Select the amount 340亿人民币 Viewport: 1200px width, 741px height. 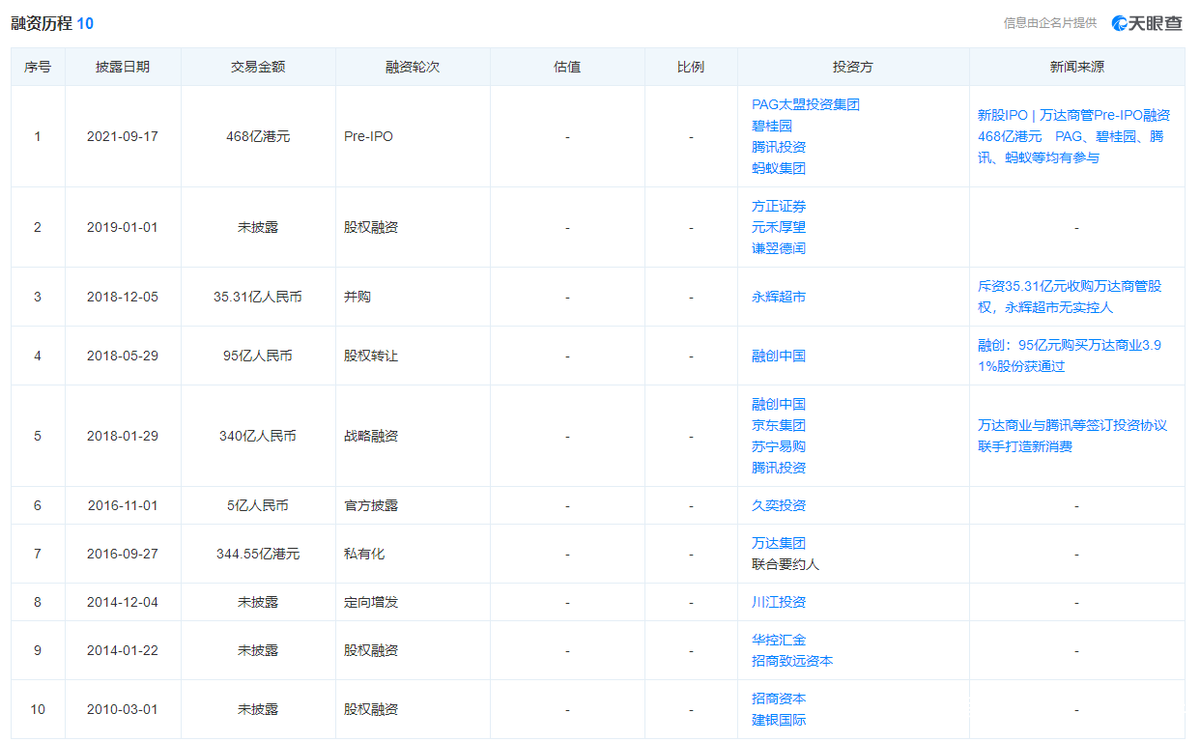pos(258,436)
